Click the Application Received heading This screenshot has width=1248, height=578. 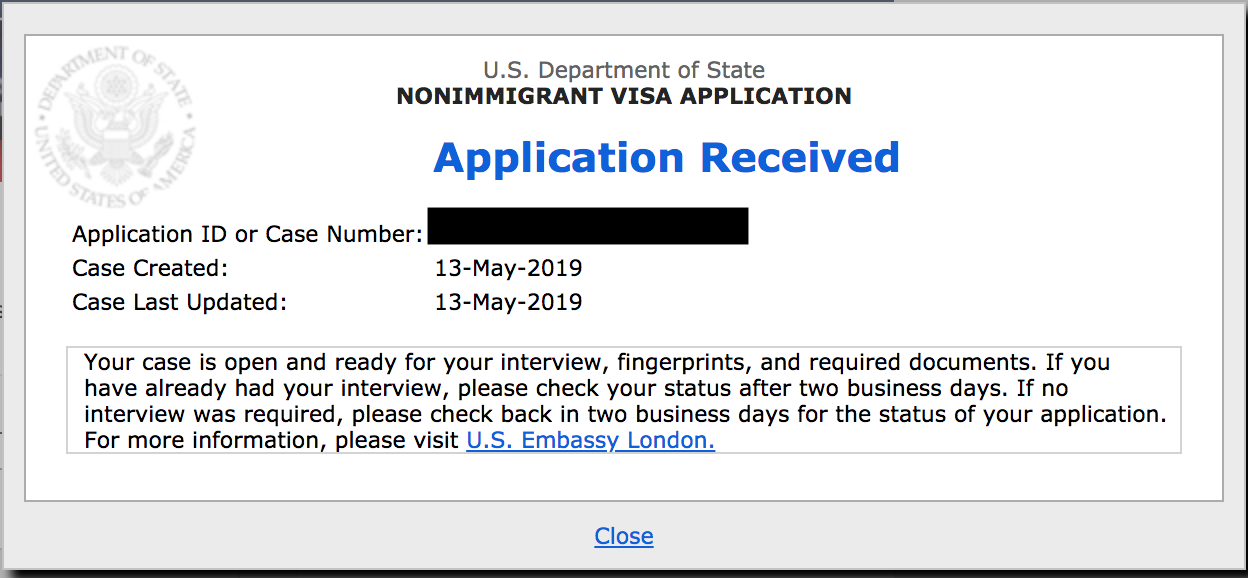pos(667,158)
